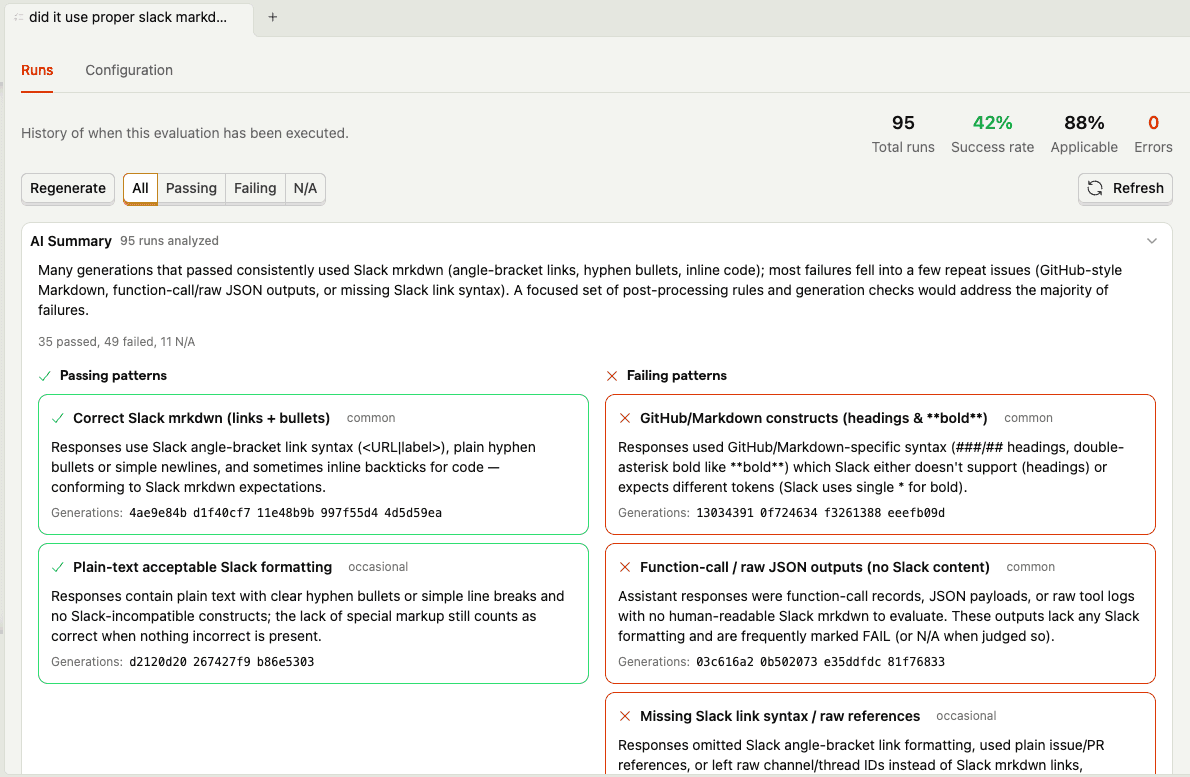Click the X on Missing Slack link syntax card
Viewport: 1190px width, 777px height.
[626, 716]
